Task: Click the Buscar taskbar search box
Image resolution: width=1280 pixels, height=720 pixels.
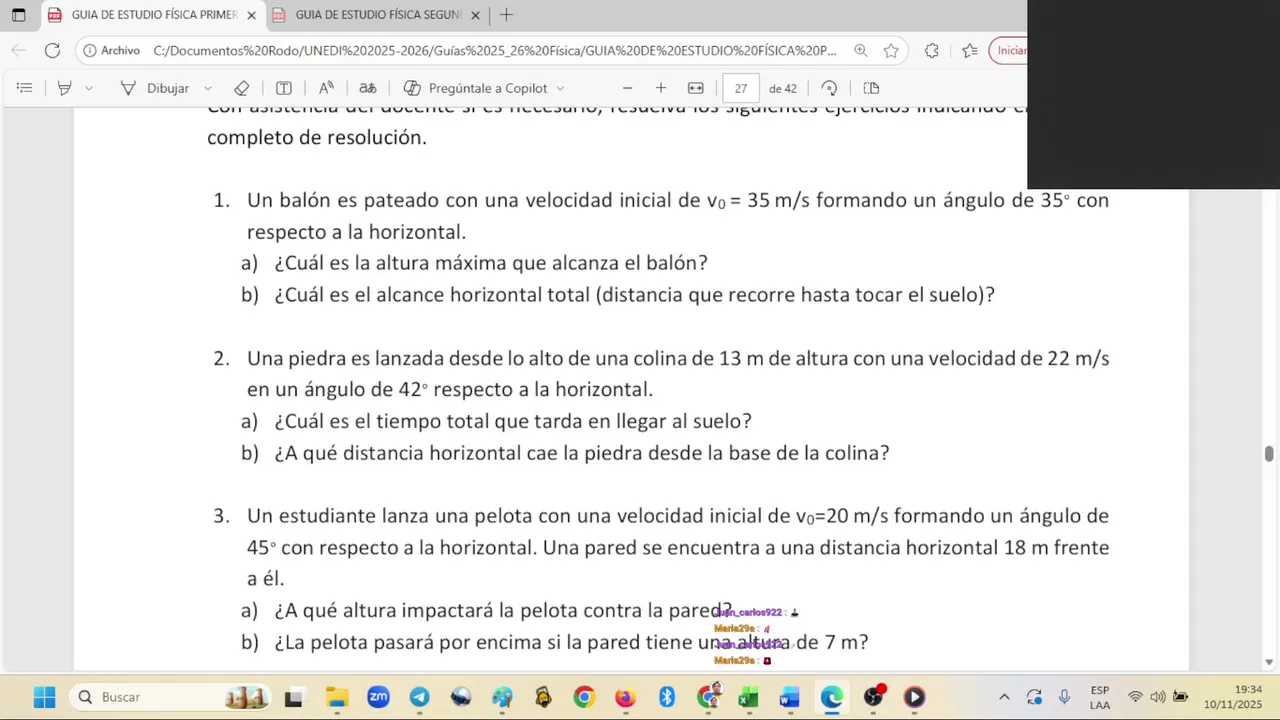Action: 170,697
